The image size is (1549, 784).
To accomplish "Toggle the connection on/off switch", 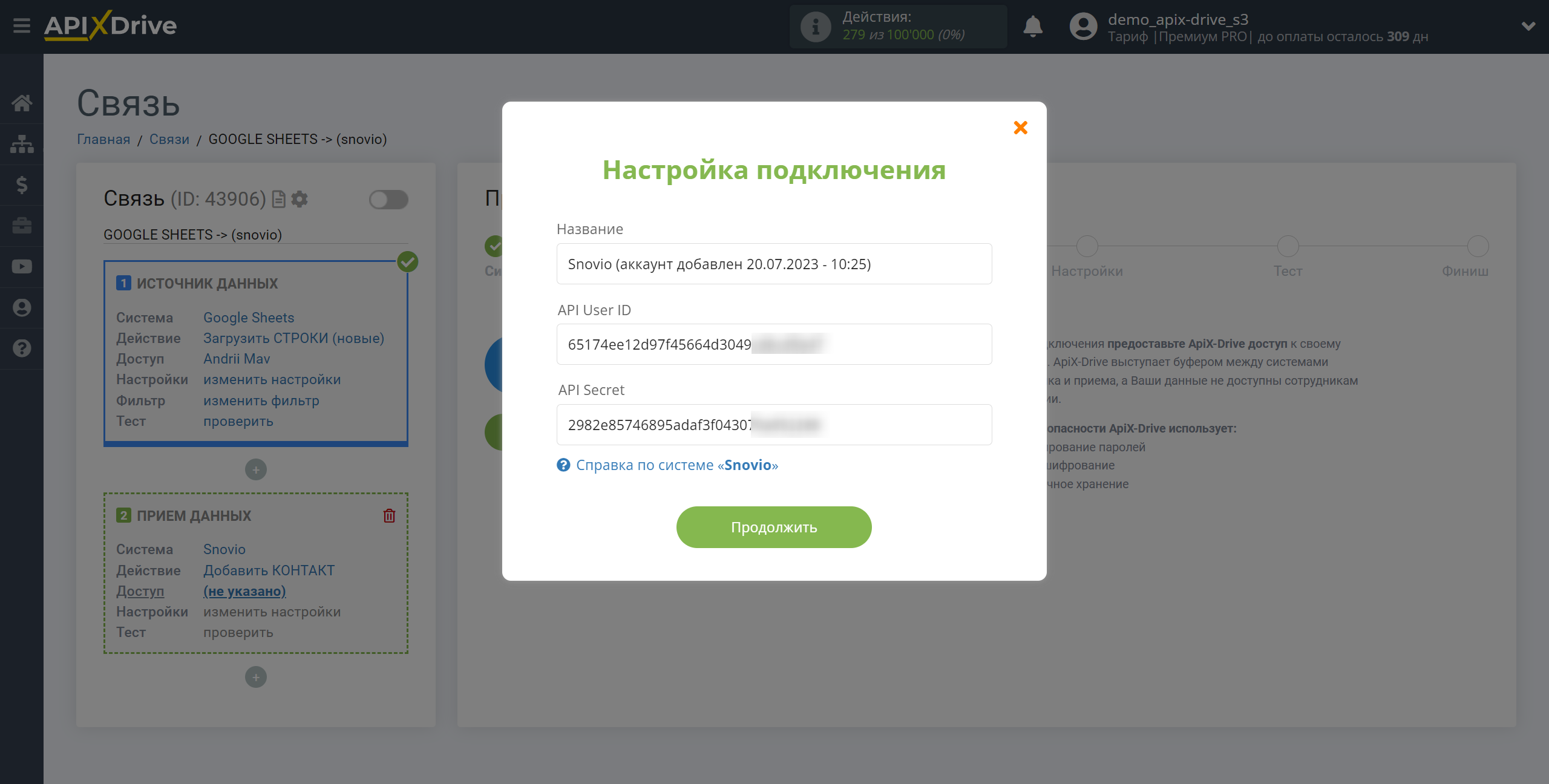I will point(388,200).
